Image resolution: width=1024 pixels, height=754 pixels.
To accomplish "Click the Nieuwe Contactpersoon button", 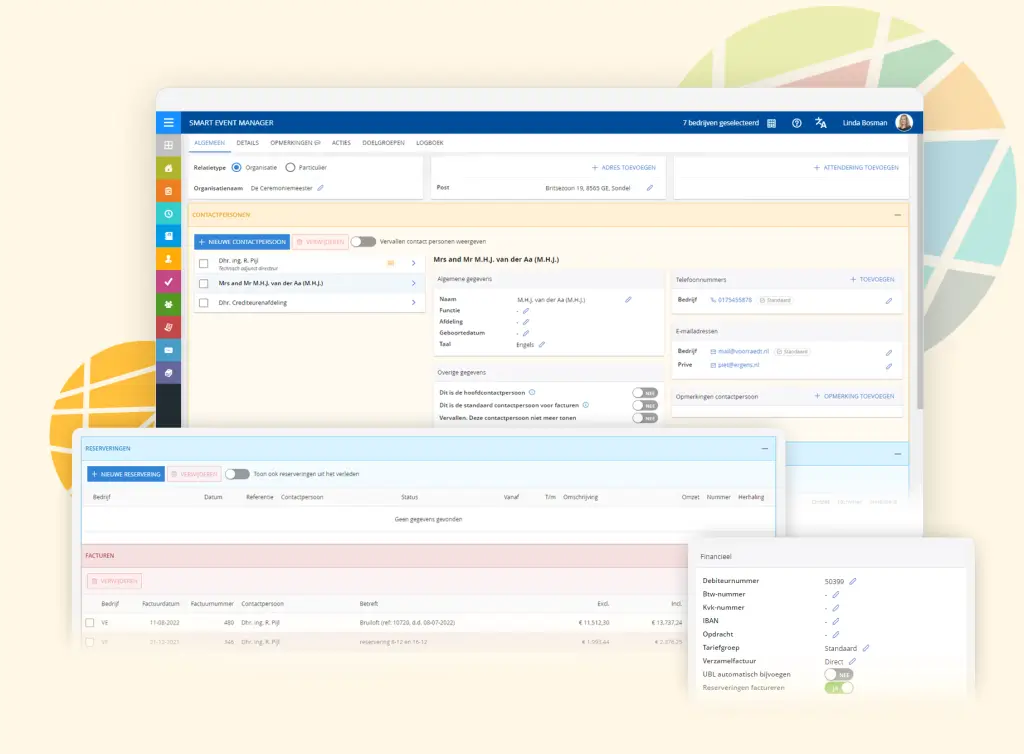I will click(x=242, y=242).
